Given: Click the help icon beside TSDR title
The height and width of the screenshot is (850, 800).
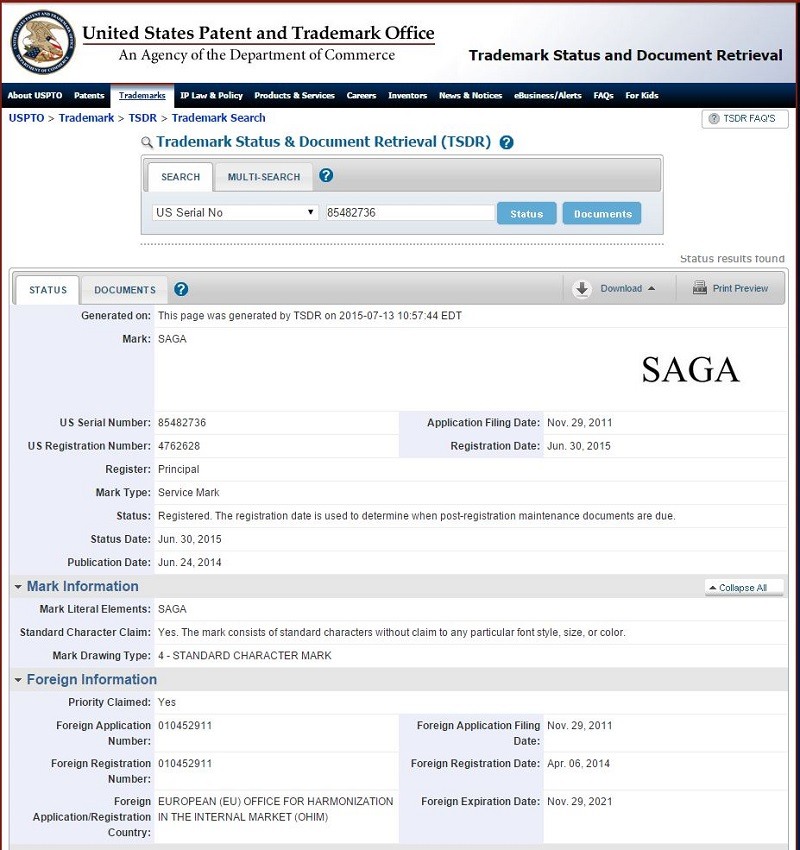Looking at the screenshot, I should 506,143.
